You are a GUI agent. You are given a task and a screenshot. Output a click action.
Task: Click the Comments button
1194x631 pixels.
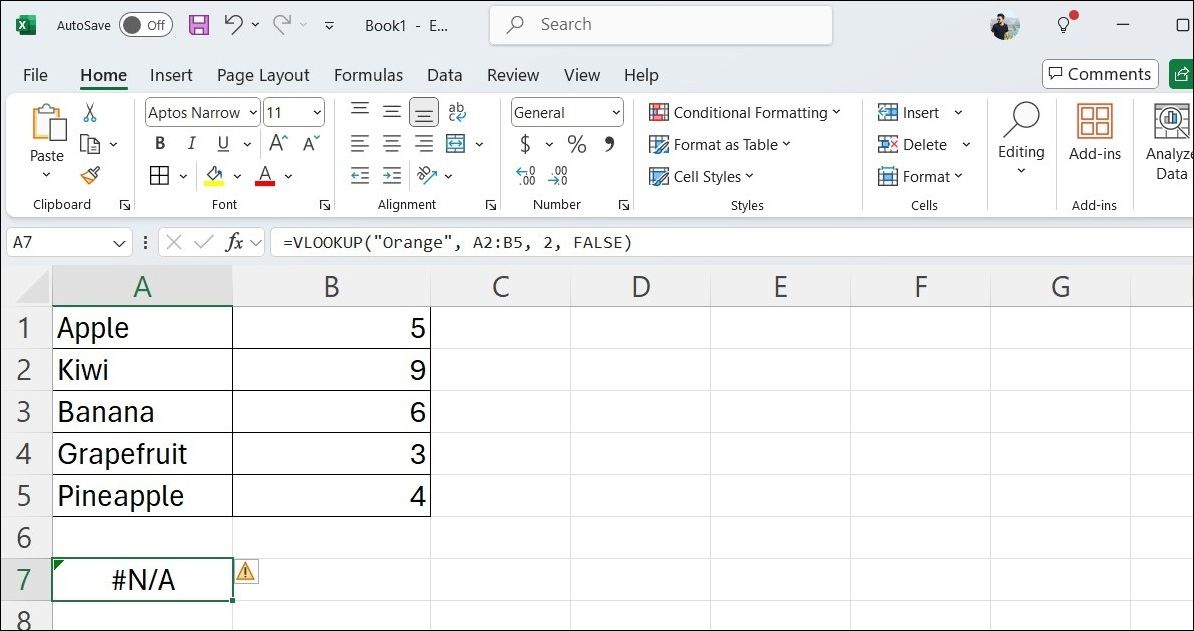point(1100,74)
